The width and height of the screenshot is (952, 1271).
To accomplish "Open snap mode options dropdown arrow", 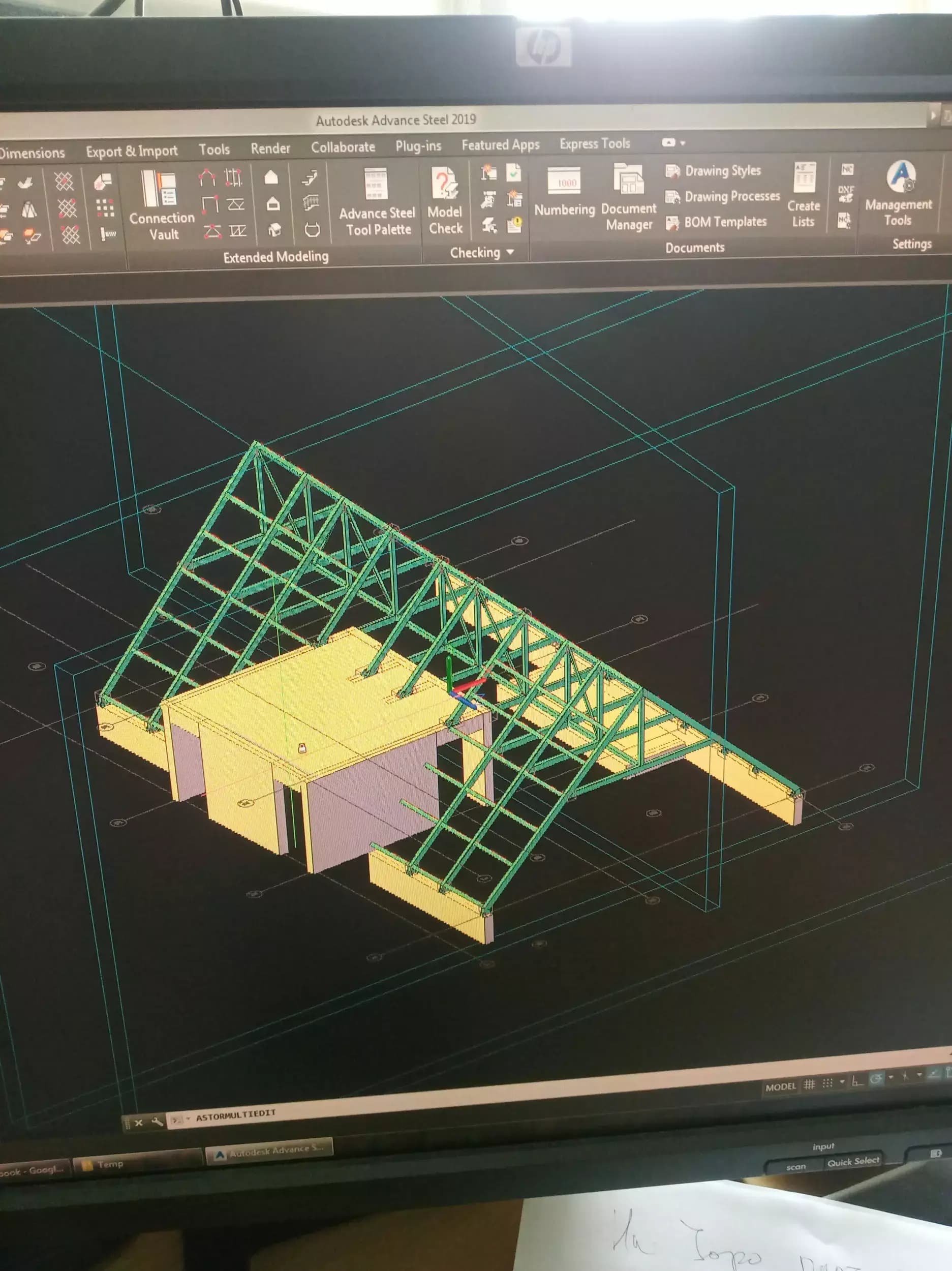I will (x=842, y=1082).
